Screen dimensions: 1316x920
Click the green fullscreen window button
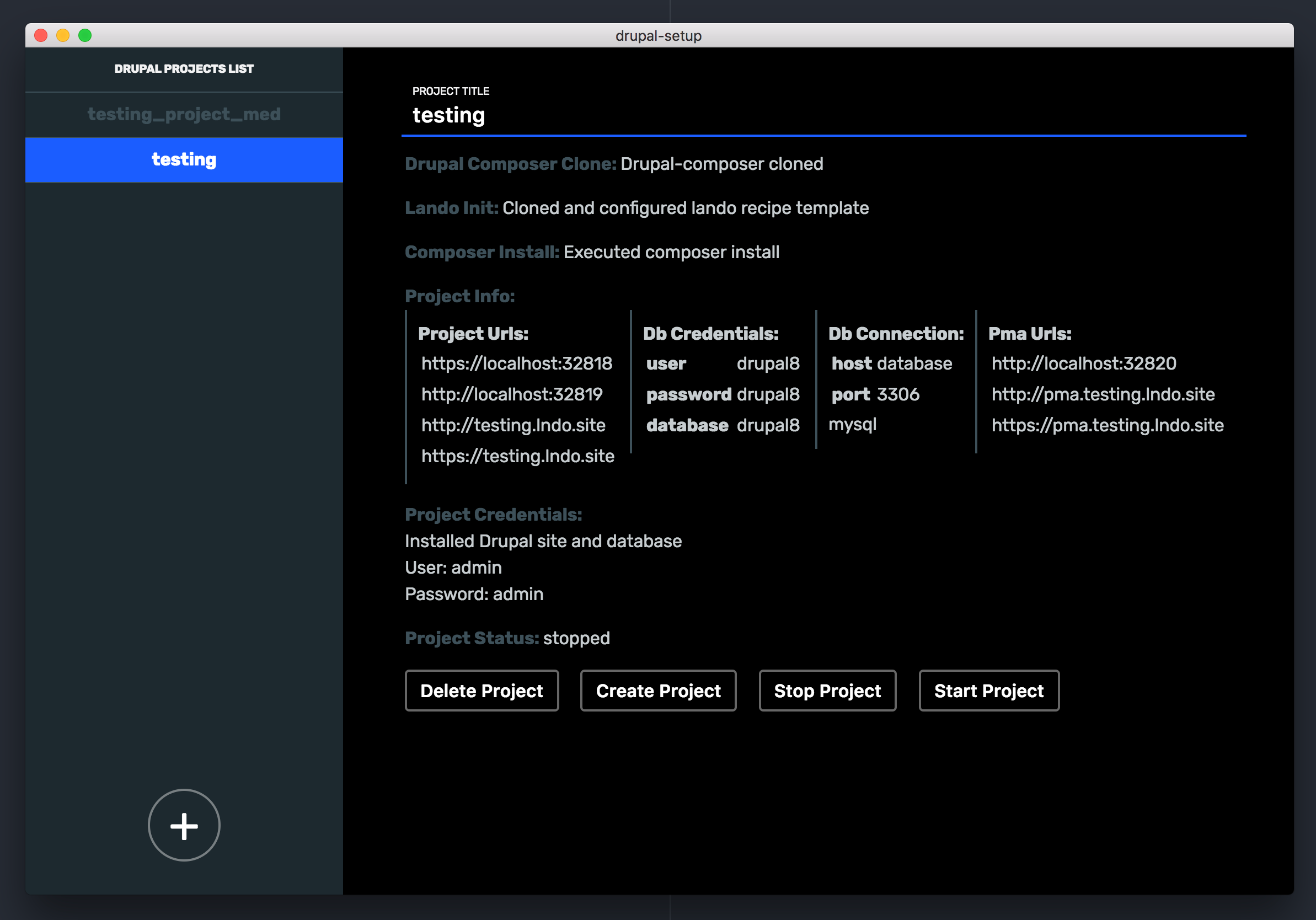click(x=85, y=35)
